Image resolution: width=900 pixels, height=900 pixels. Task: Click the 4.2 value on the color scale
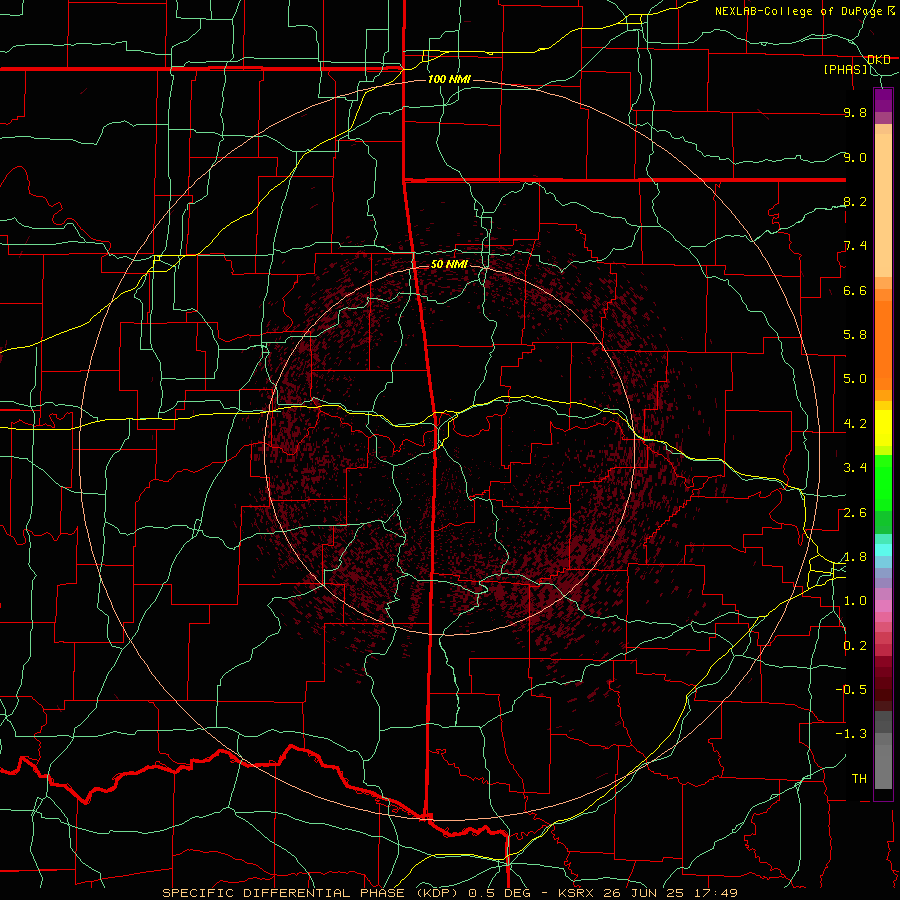coord(855,424)
